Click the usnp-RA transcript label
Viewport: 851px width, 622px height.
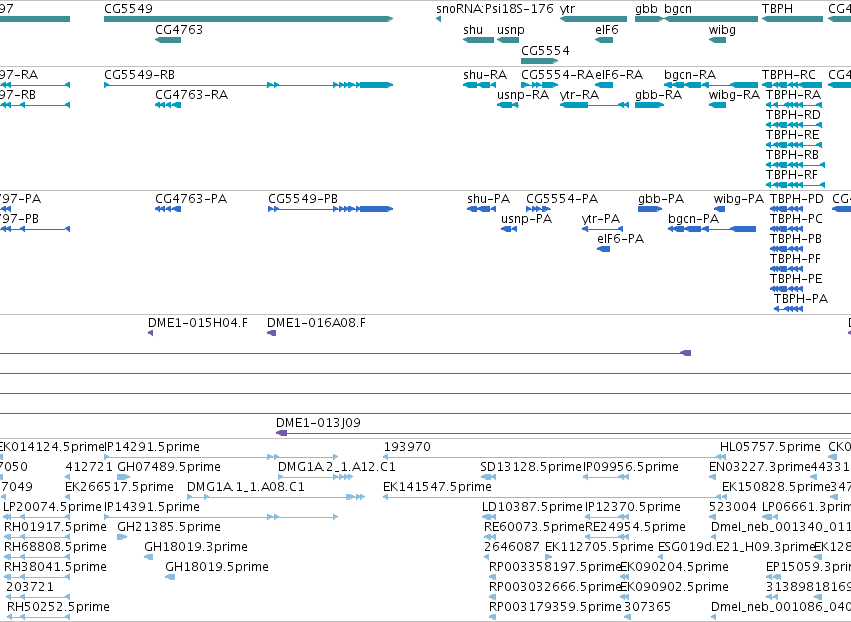point(523,94)
